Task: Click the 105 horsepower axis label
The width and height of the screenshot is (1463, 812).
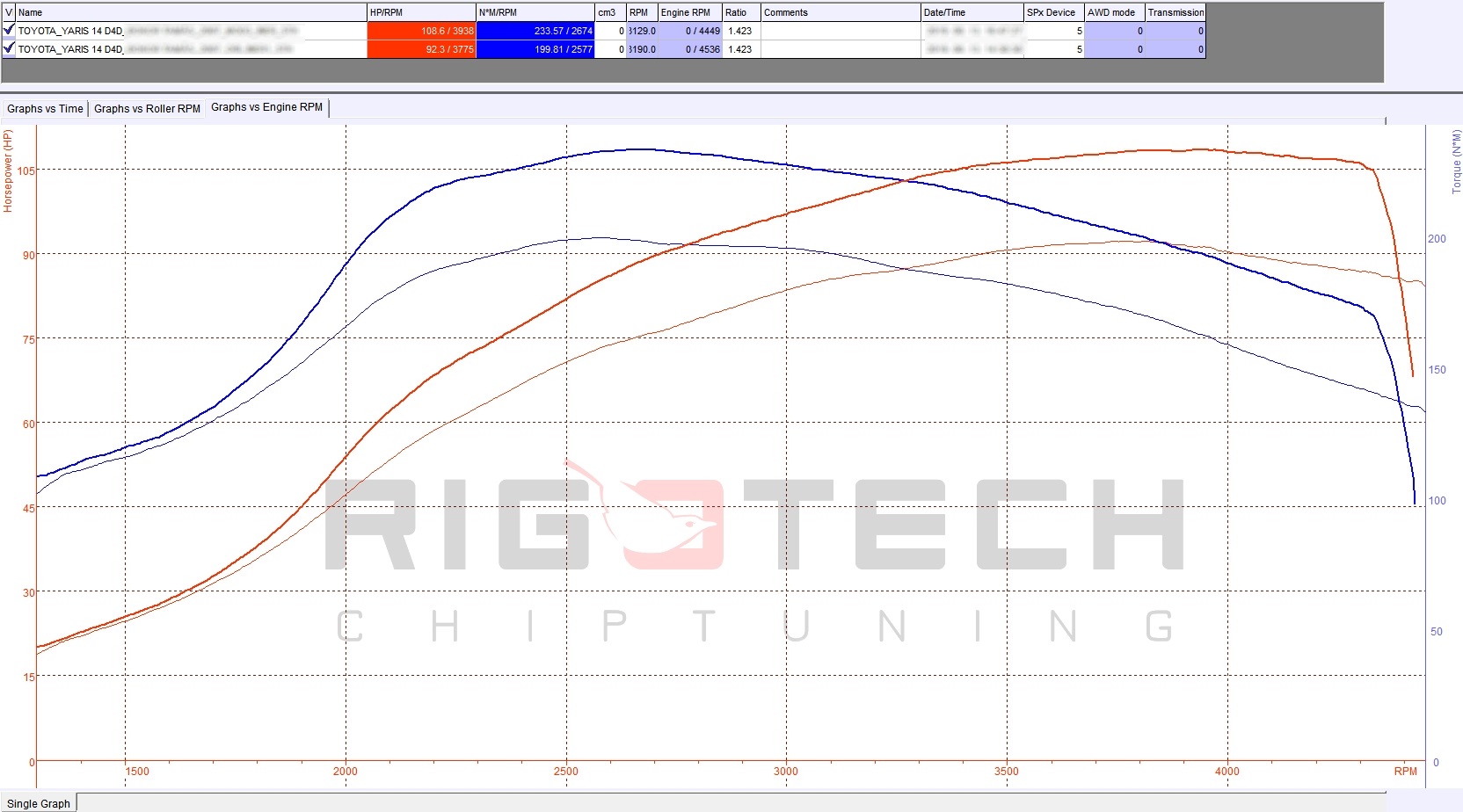Action: point(26,171)
